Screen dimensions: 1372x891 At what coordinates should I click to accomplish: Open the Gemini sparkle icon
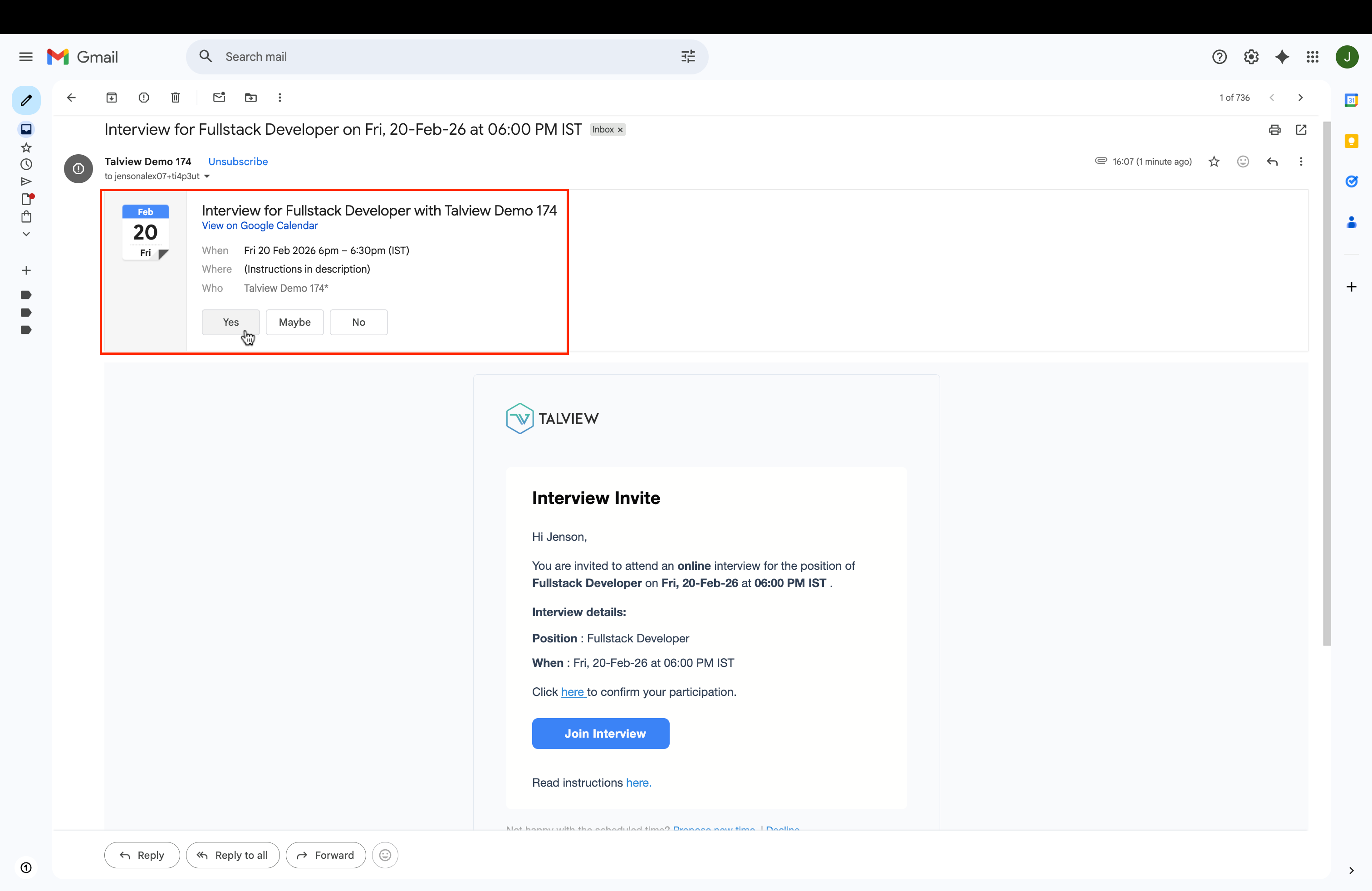tap(1282, 56)
